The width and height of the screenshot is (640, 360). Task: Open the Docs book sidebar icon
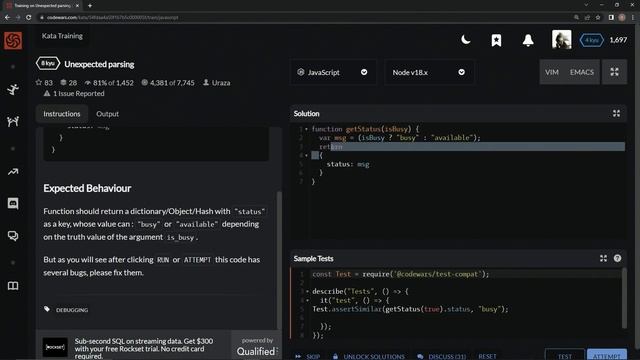tap(13, 286)
